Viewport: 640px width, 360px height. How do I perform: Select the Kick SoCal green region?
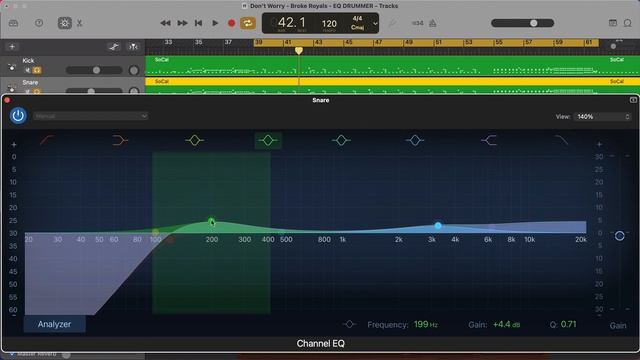(393, 66)
